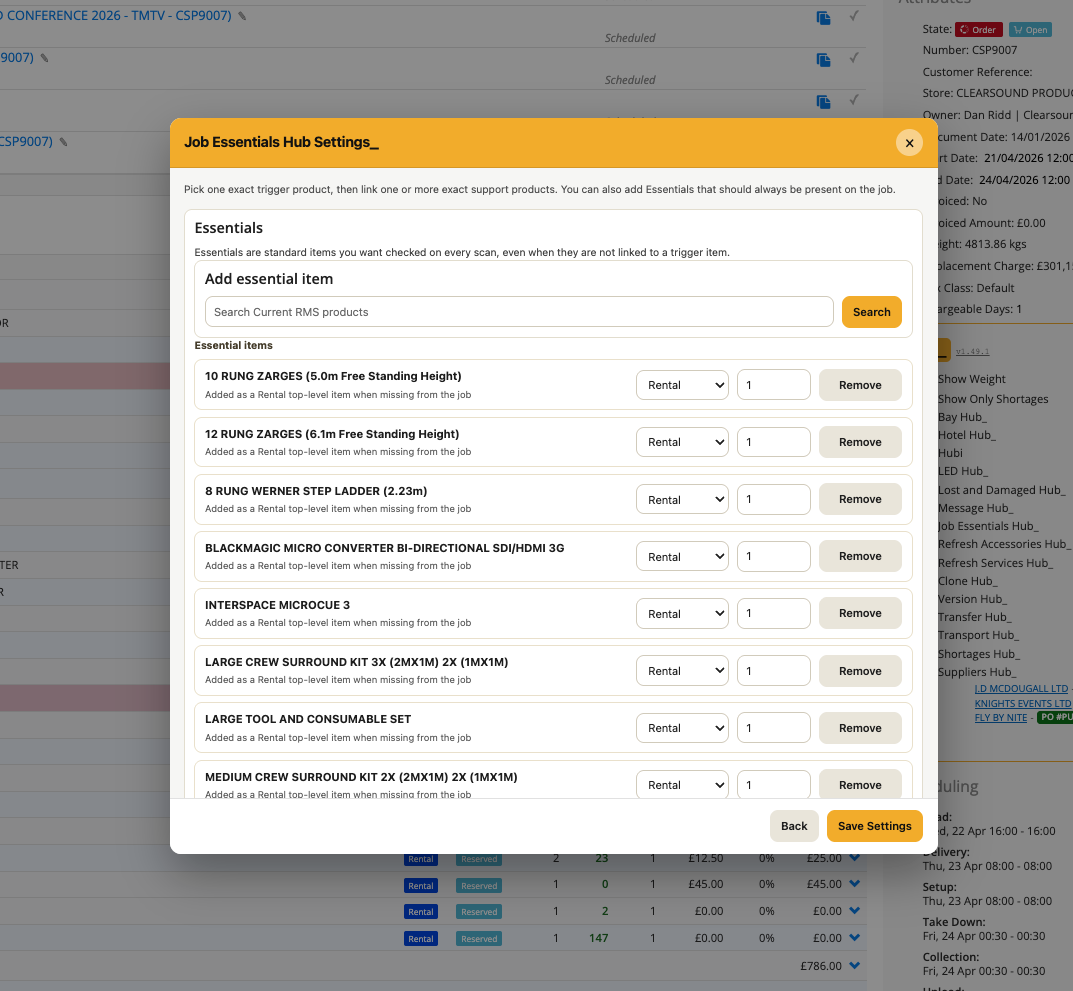Viewport: 1073px width, 991px height.
Task: Open Clone Hub_ link in sidebar
Action: coord(968,581)
